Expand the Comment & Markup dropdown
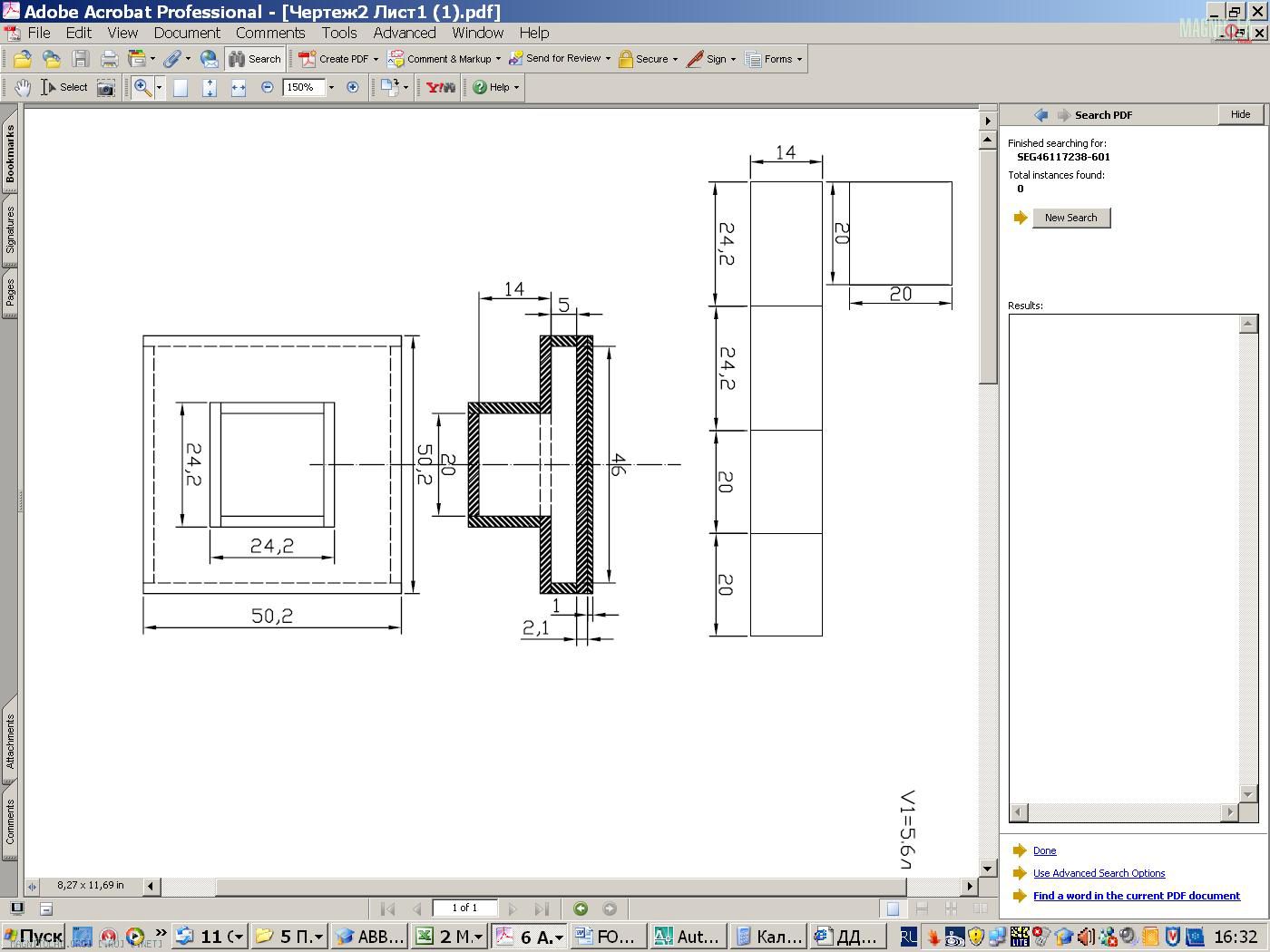The image size is (1270, 952). tap(498, 60)
